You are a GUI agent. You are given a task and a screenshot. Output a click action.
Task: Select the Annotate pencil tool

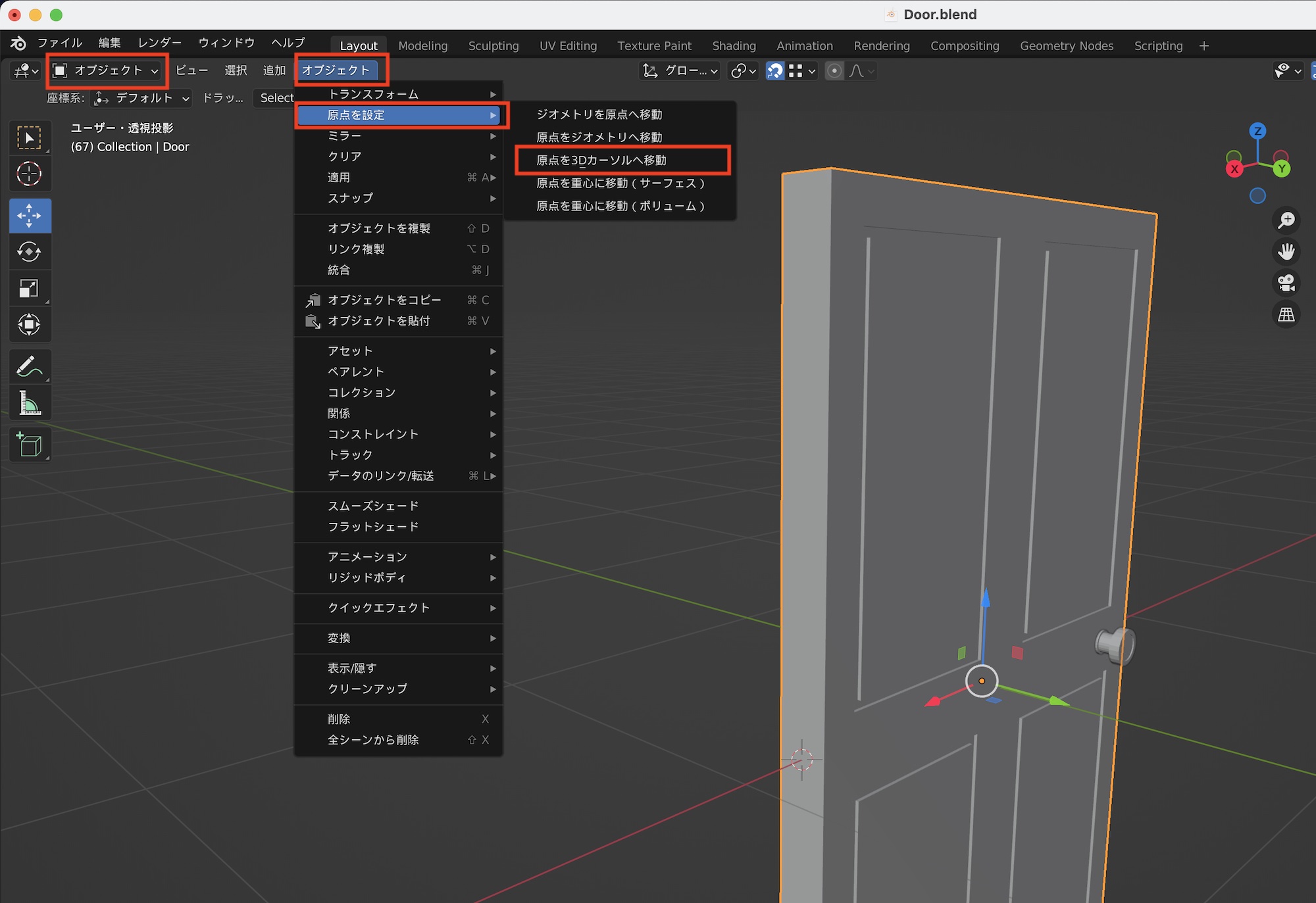point(29,367)
